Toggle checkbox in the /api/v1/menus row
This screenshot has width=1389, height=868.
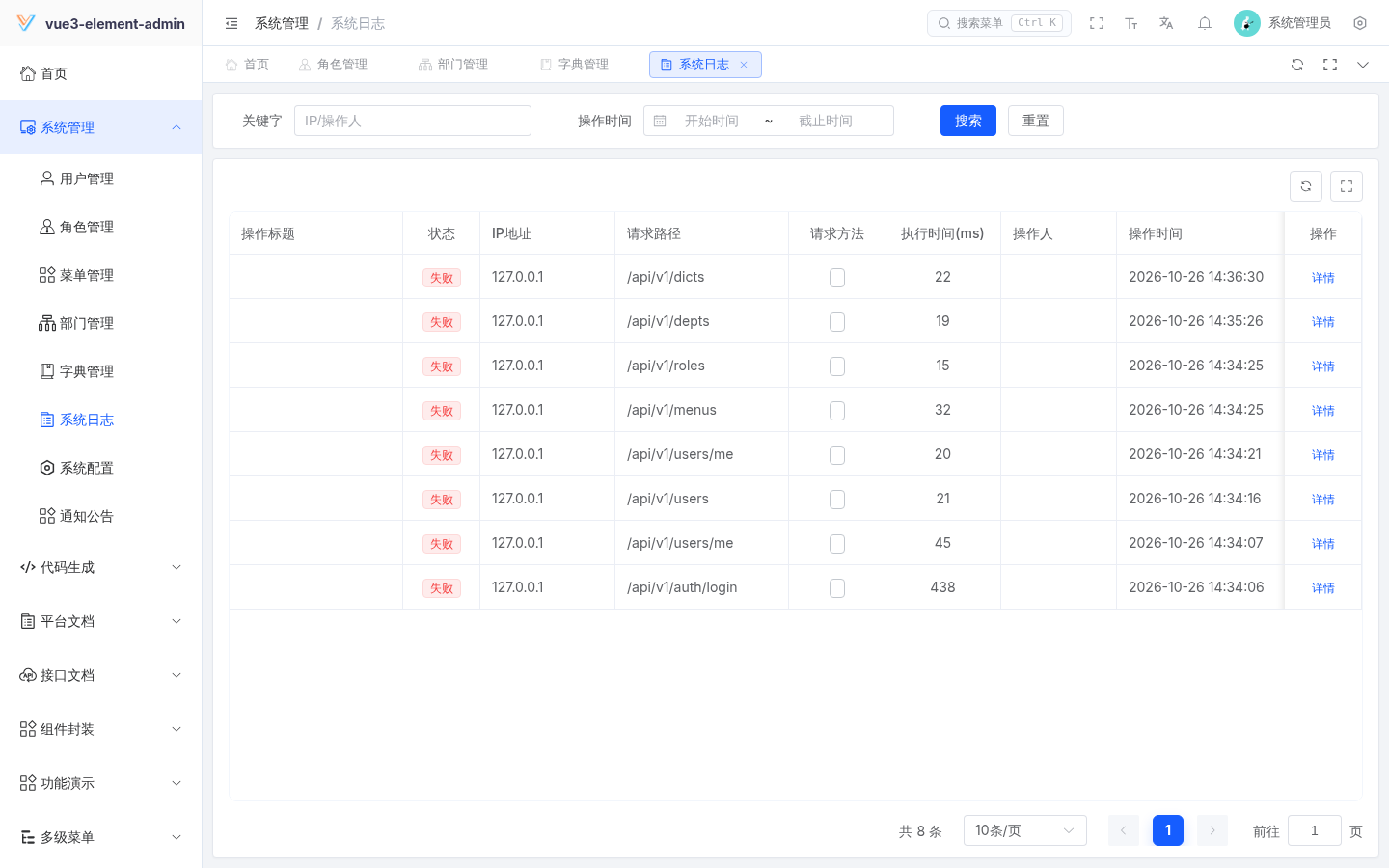coord(837,411)
